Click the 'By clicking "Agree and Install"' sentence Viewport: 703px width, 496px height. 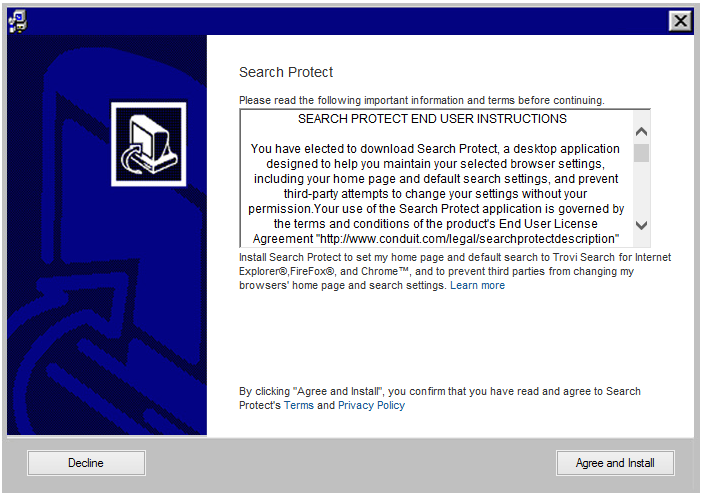coord(440,398)
